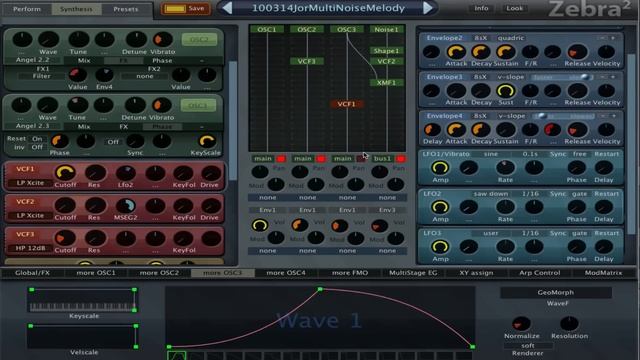The image size is (640, 360).
Task: Open the ModMatrix tab
Action: pyautogui.click(x=603, y=273)
